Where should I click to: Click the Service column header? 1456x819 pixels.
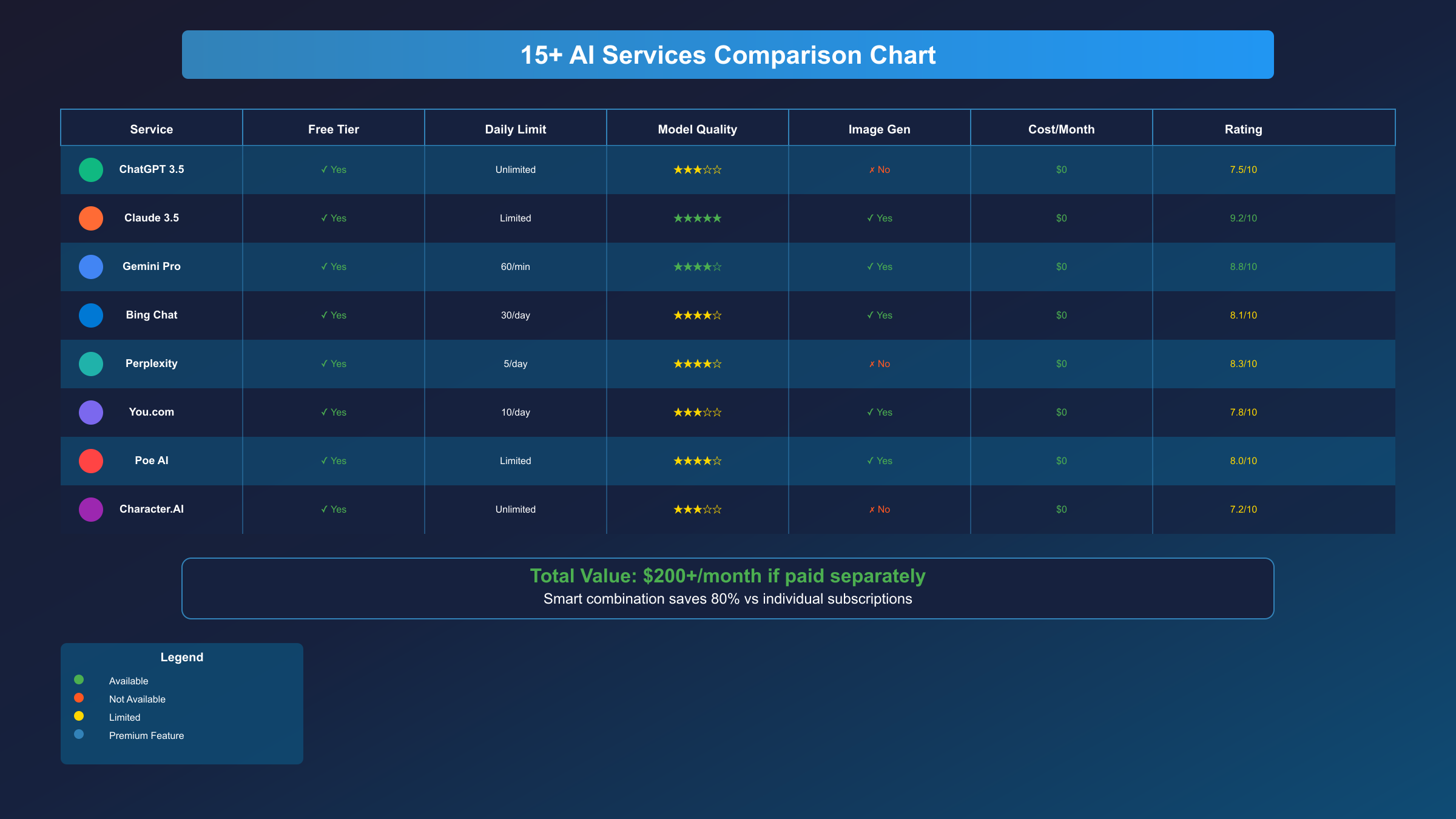(152, 129)
